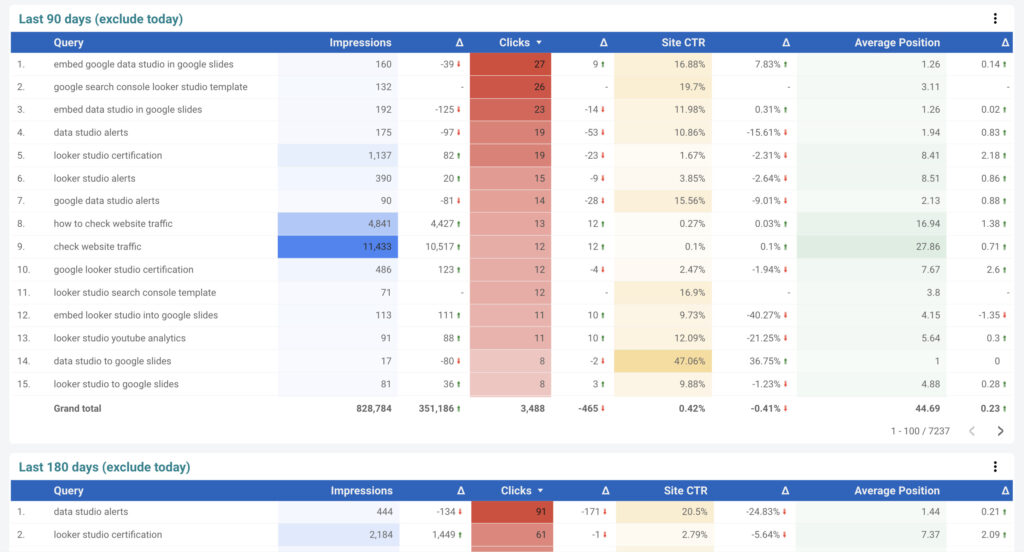This screenshot has height=552, width=1024.
Task: Select query 'check website traffic' in row 9
Action: [x=97, y=246]
